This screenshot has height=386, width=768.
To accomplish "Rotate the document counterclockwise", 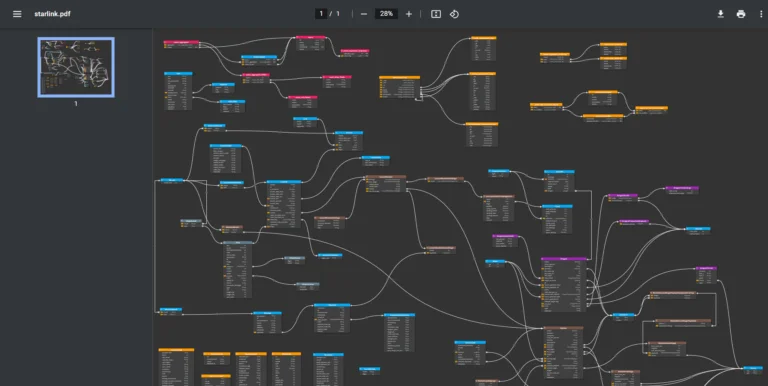I will (x=455, y=14).
